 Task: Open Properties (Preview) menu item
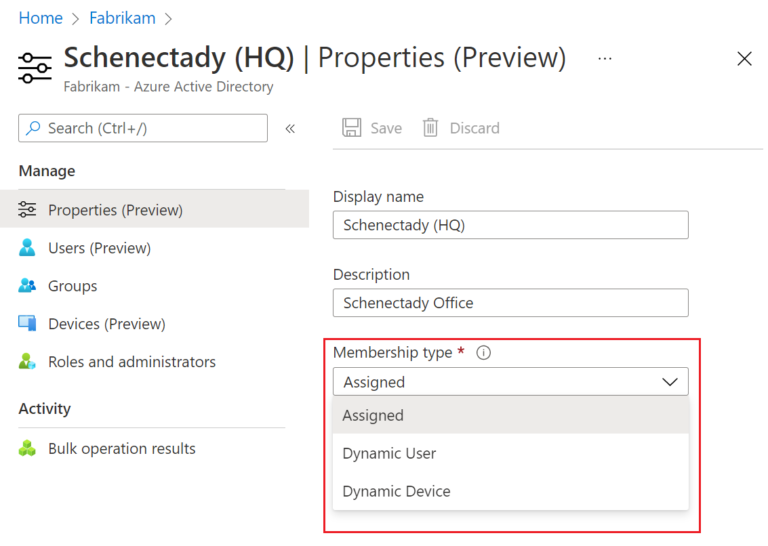click(115, 210)
